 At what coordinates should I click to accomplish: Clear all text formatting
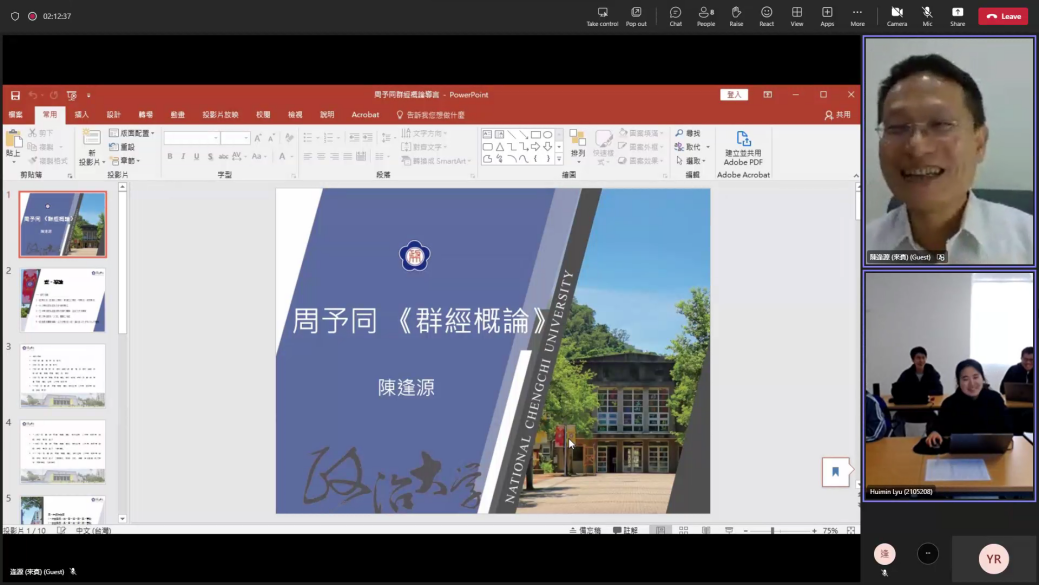pyautogui.click(x=289, y=138)
